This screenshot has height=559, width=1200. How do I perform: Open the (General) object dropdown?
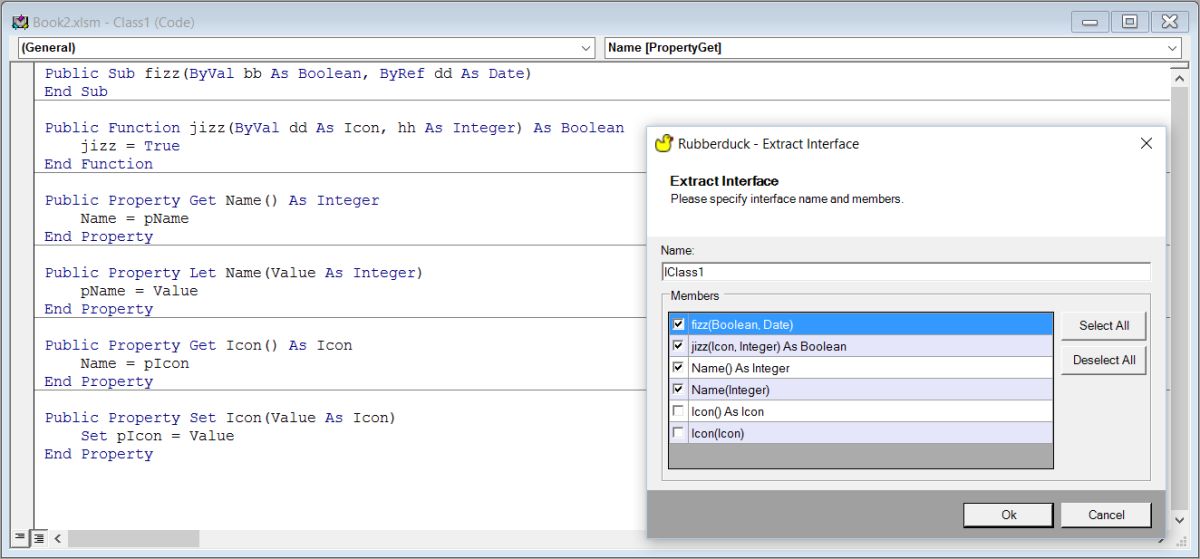point(588,48)
